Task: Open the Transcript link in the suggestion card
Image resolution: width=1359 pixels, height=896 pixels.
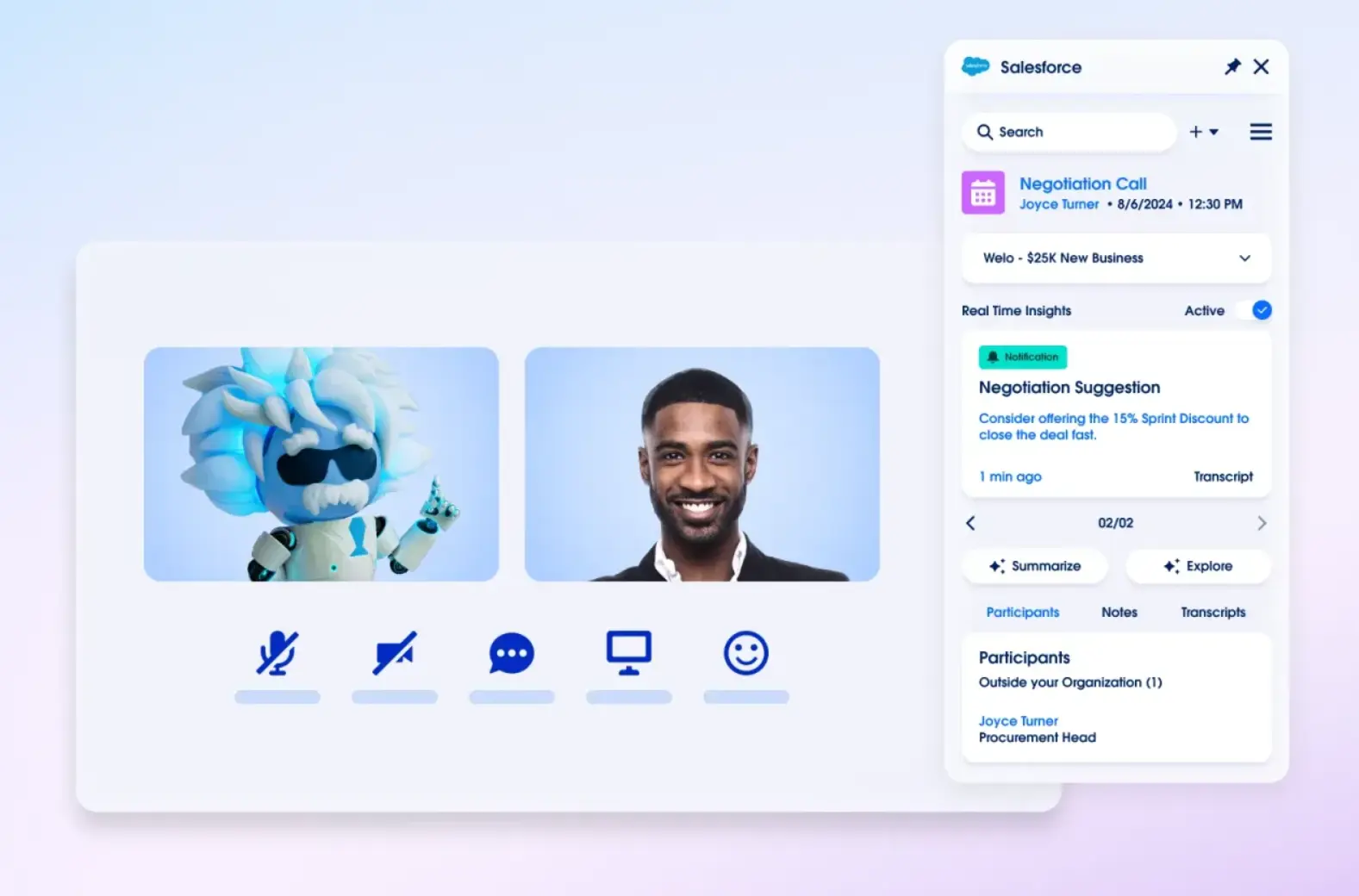Action: (x=1223, y=476)
